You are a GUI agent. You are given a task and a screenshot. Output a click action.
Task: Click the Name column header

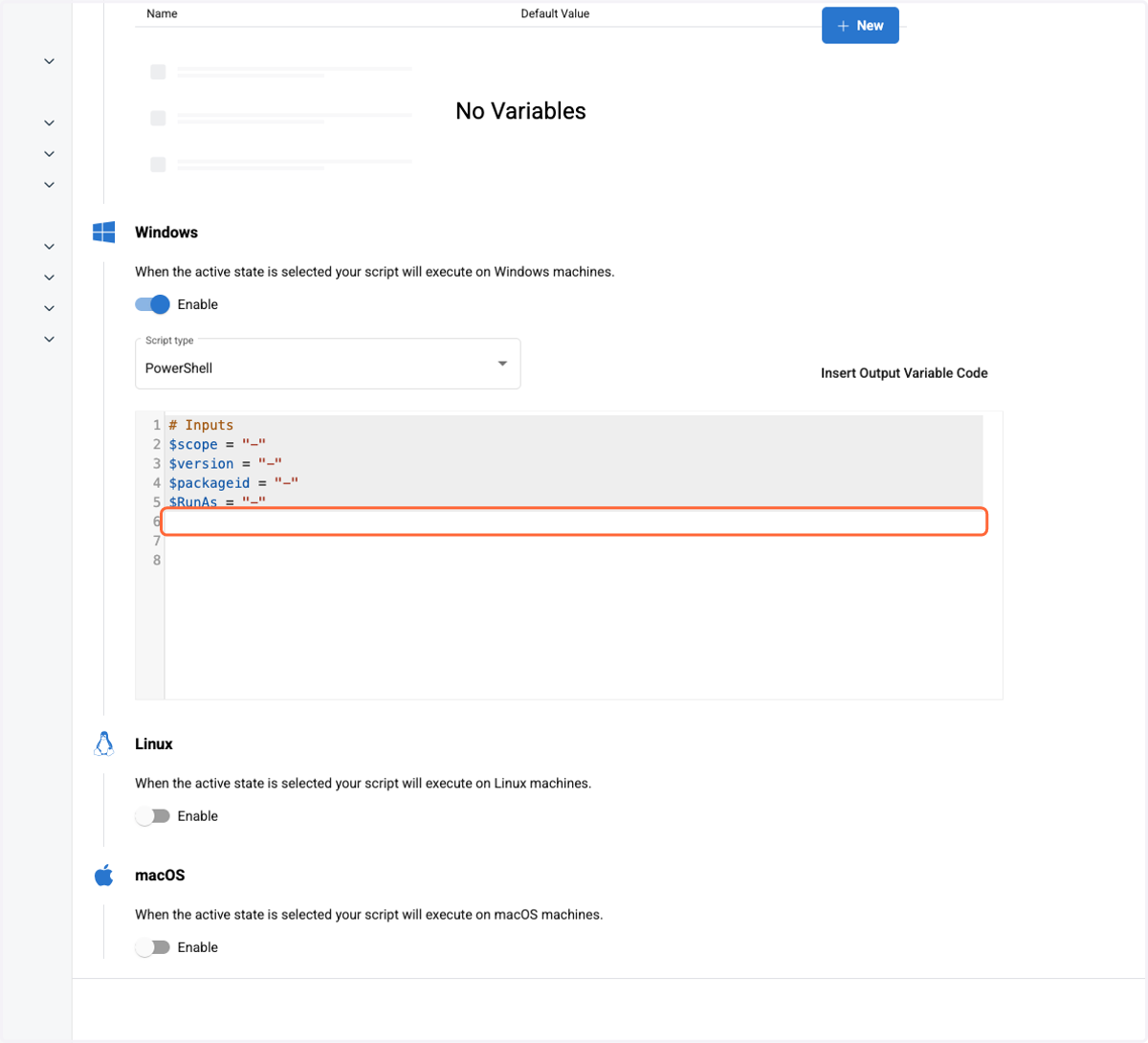[162, 13]
